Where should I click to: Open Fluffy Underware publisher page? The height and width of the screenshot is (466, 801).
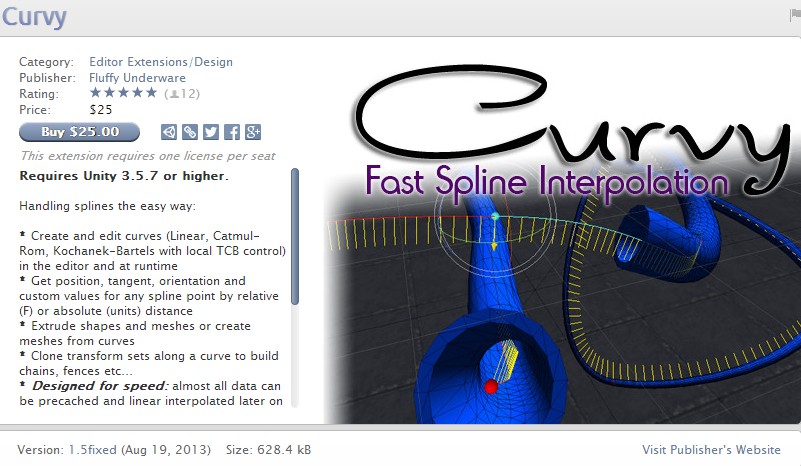(137, 78)
